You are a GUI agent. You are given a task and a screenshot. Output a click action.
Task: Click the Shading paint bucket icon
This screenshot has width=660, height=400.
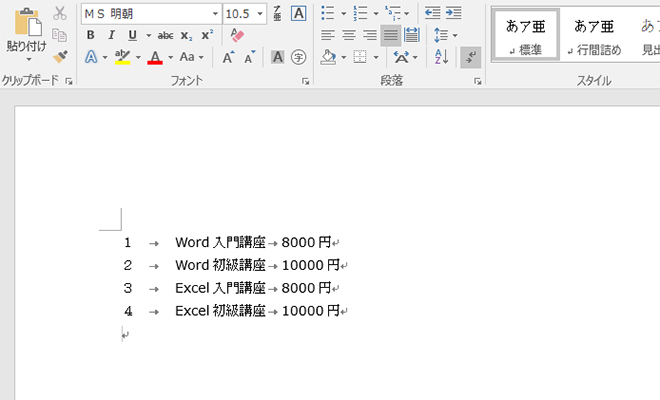[328, 57]
